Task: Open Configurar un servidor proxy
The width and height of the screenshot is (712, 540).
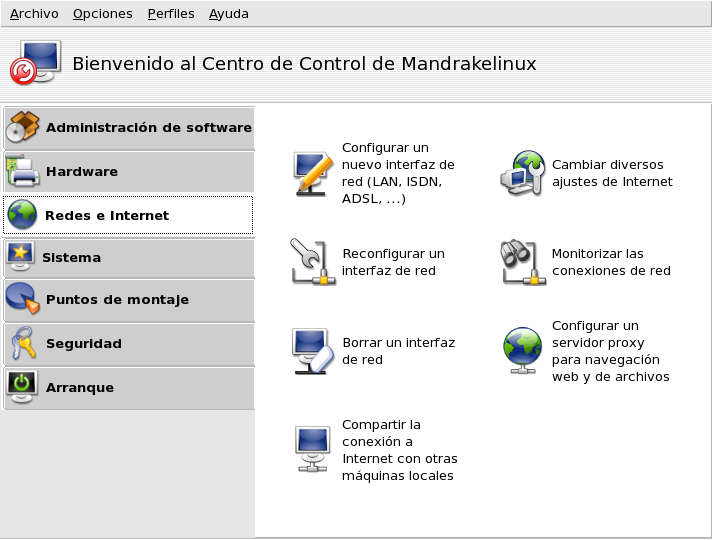Action: 611,351
